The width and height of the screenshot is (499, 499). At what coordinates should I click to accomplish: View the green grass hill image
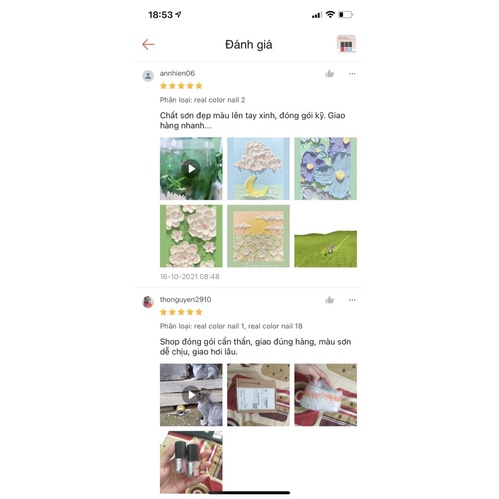point(325,236)
